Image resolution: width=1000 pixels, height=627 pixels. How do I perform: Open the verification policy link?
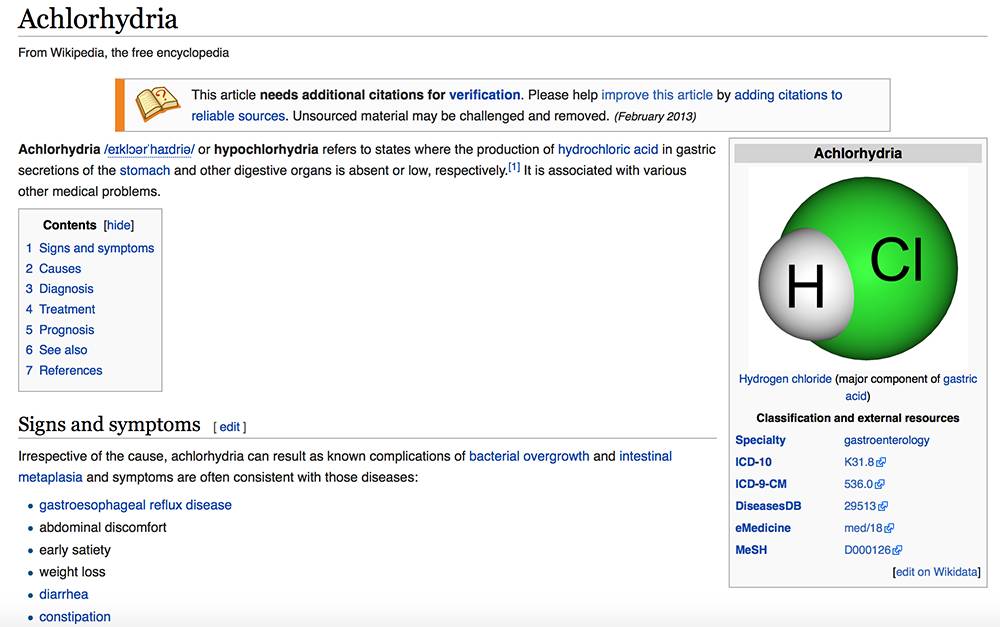(x=485, y=95)
